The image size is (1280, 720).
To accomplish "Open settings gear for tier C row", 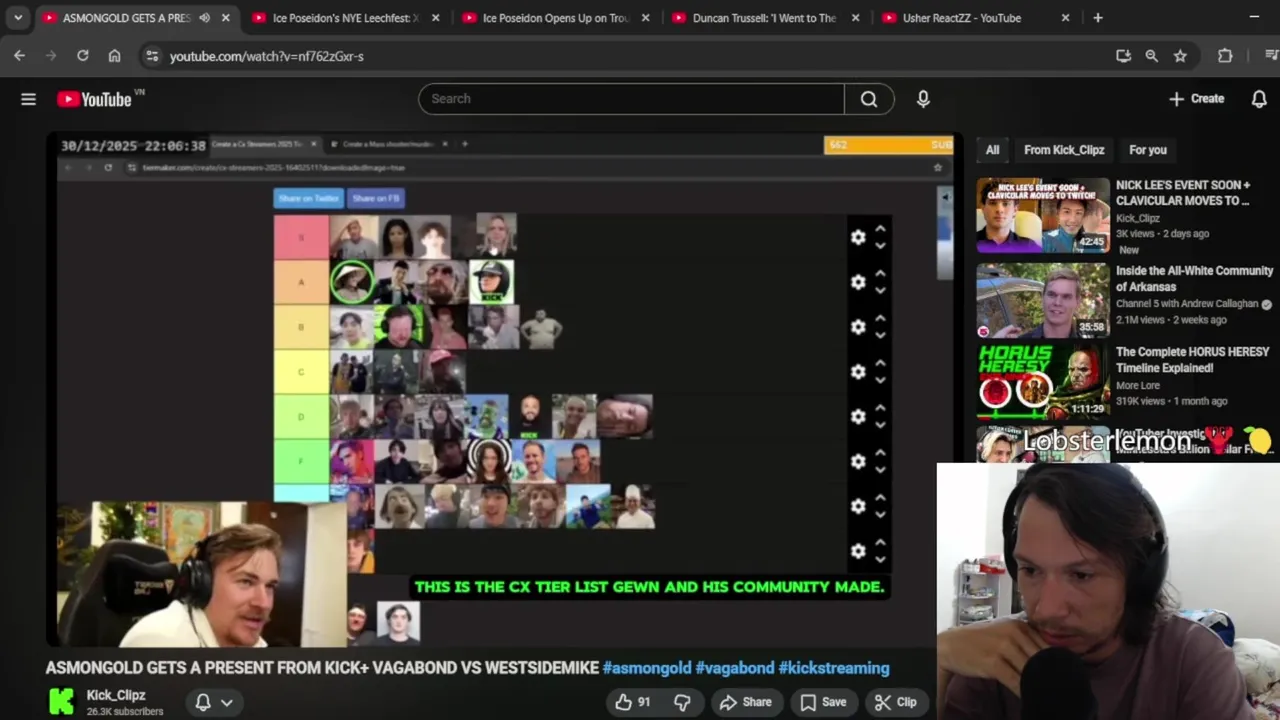I will [858, 372].
